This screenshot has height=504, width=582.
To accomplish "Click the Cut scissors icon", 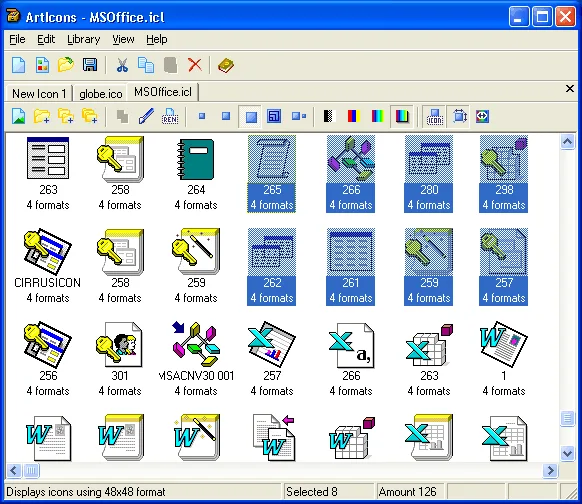I will tap(122, 65).
